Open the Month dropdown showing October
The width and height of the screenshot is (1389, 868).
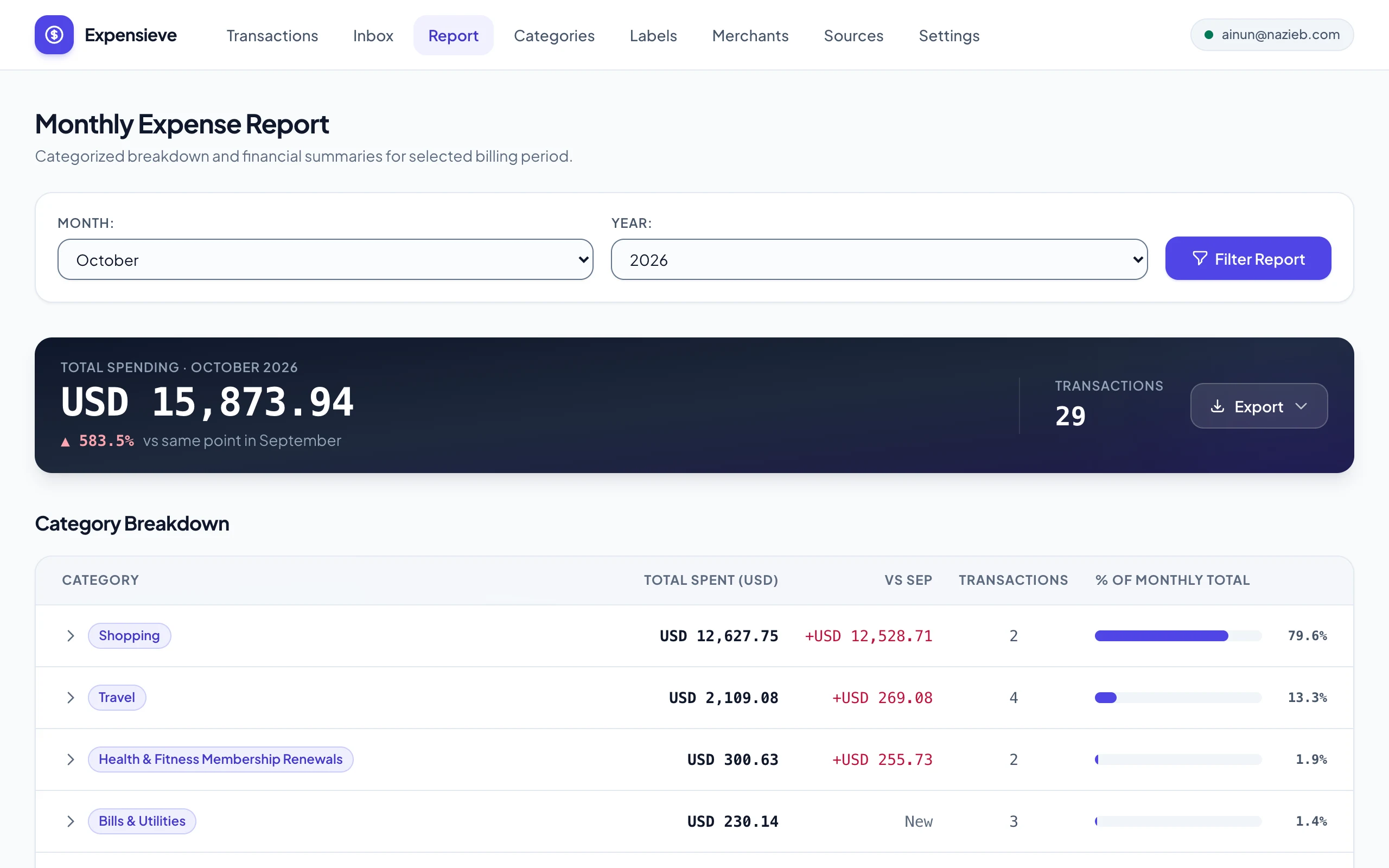(326, 259)
